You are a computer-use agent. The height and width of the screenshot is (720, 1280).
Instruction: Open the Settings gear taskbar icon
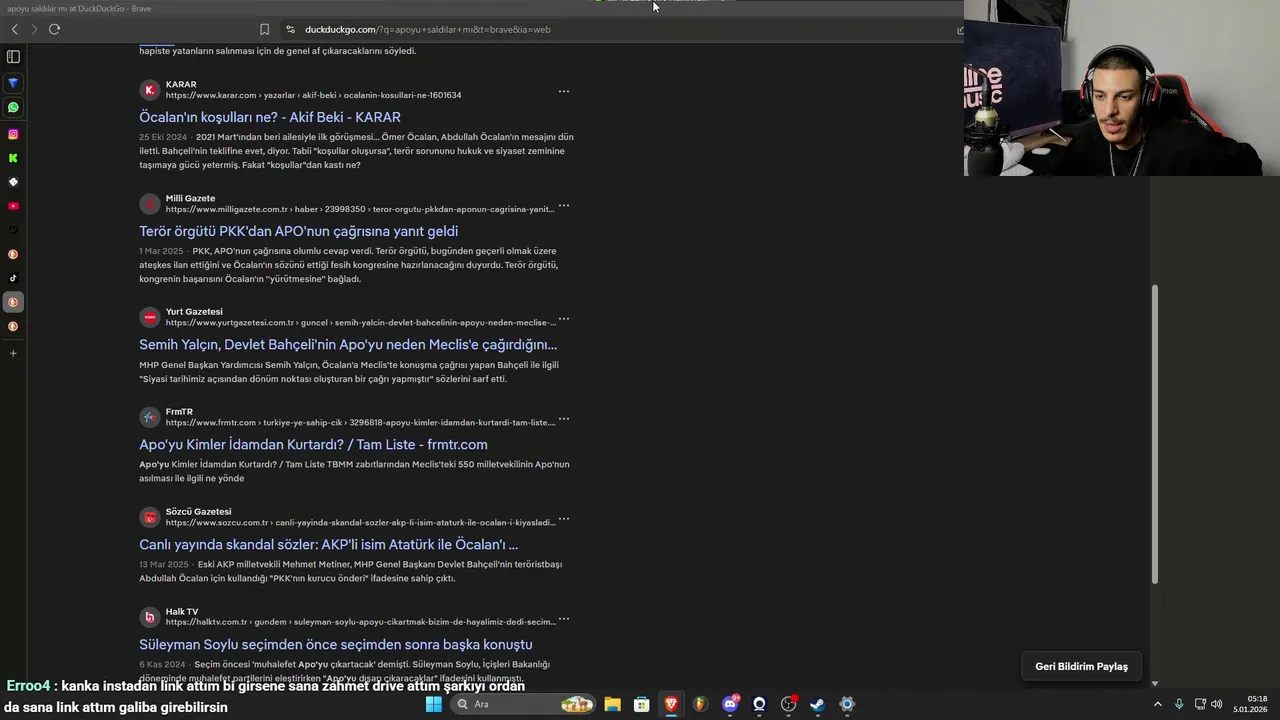point(847,704)
